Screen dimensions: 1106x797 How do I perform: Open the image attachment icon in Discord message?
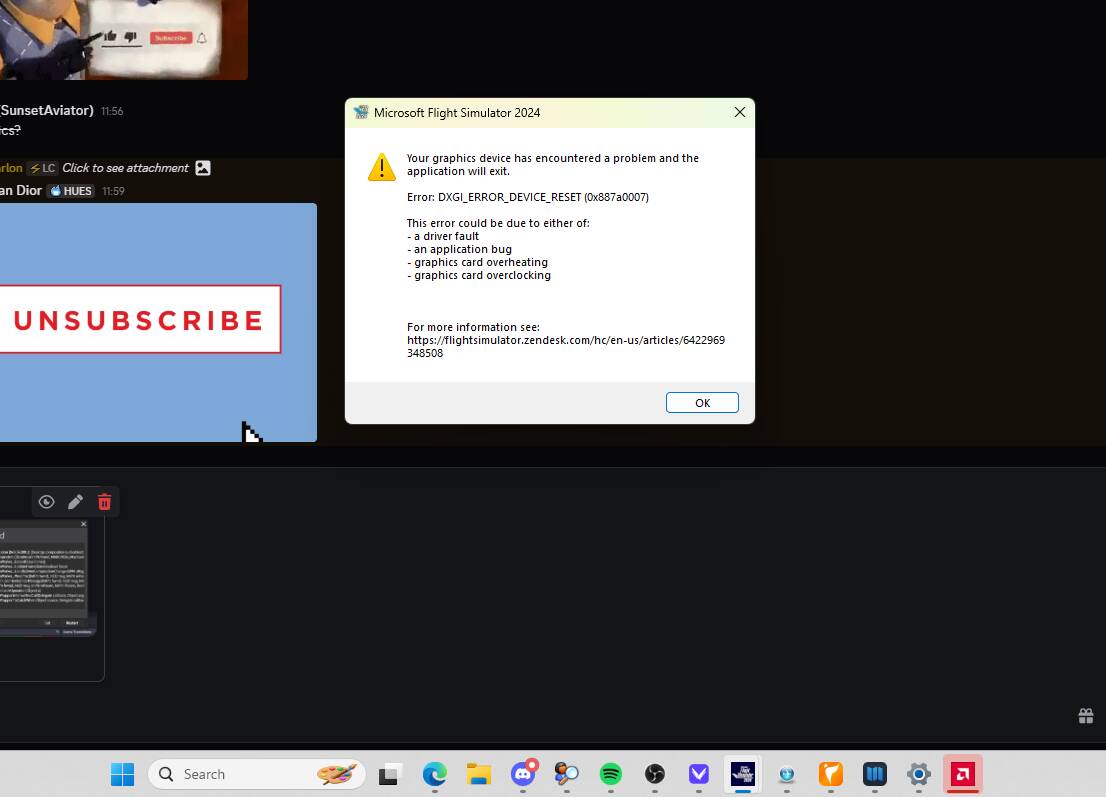[x=203, y=167]
